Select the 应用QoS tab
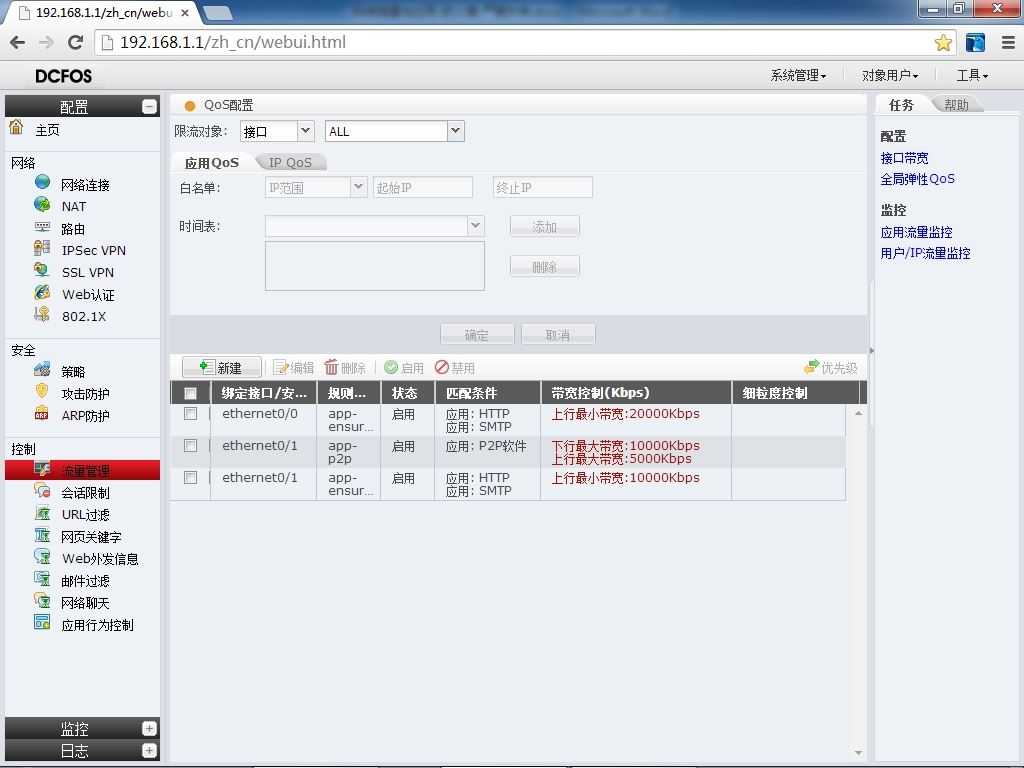The image size is (1024, 768). pyautogui.click(x=212, y=163)
